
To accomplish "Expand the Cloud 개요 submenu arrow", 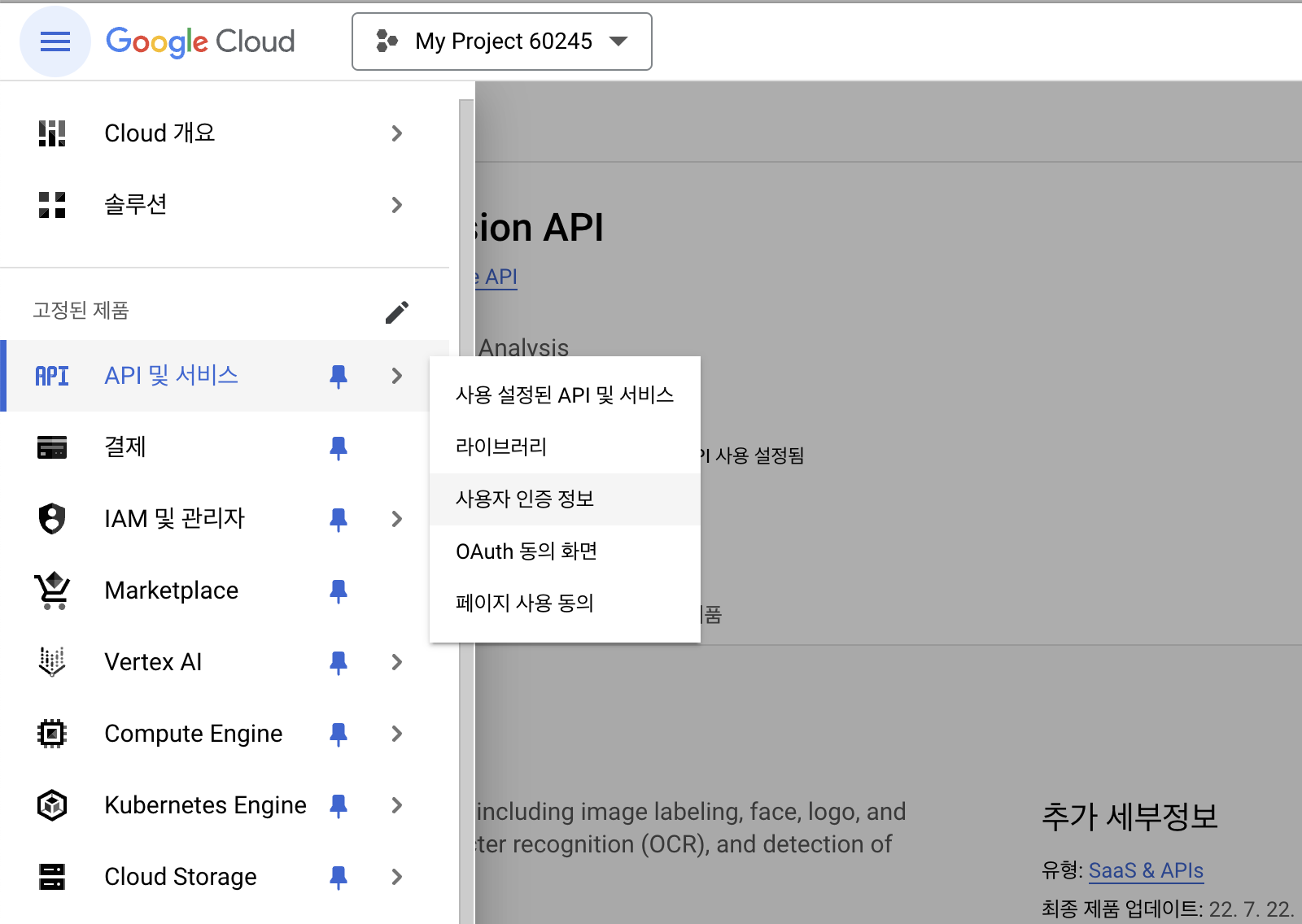I will 397,133.
